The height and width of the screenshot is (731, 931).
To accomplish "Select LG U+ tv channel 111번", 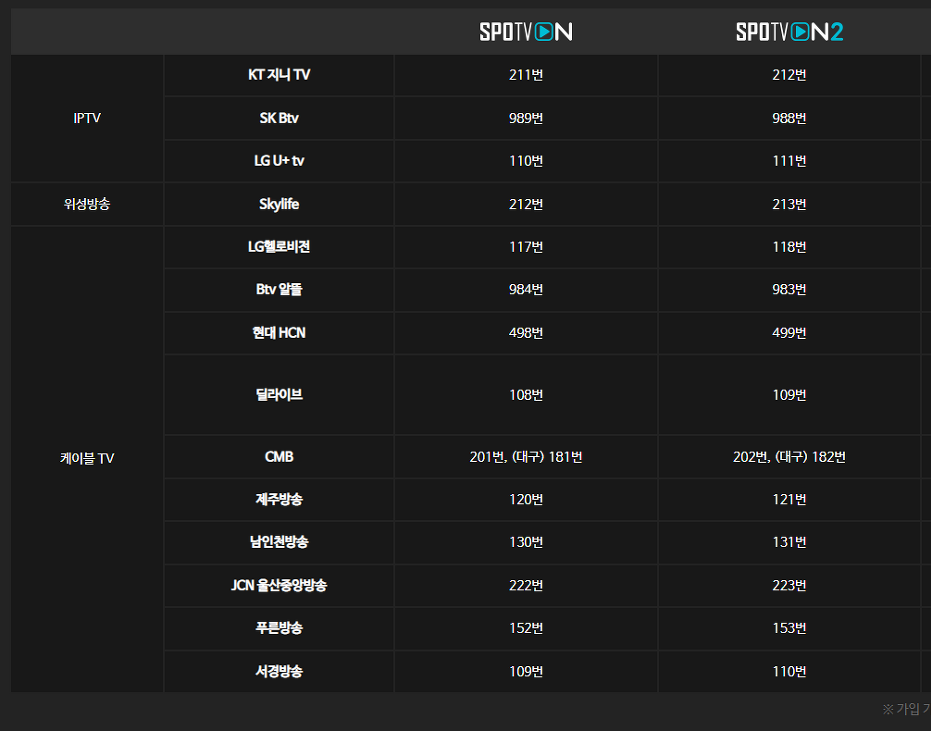I will pyautogui.click(x=789, y=161).
